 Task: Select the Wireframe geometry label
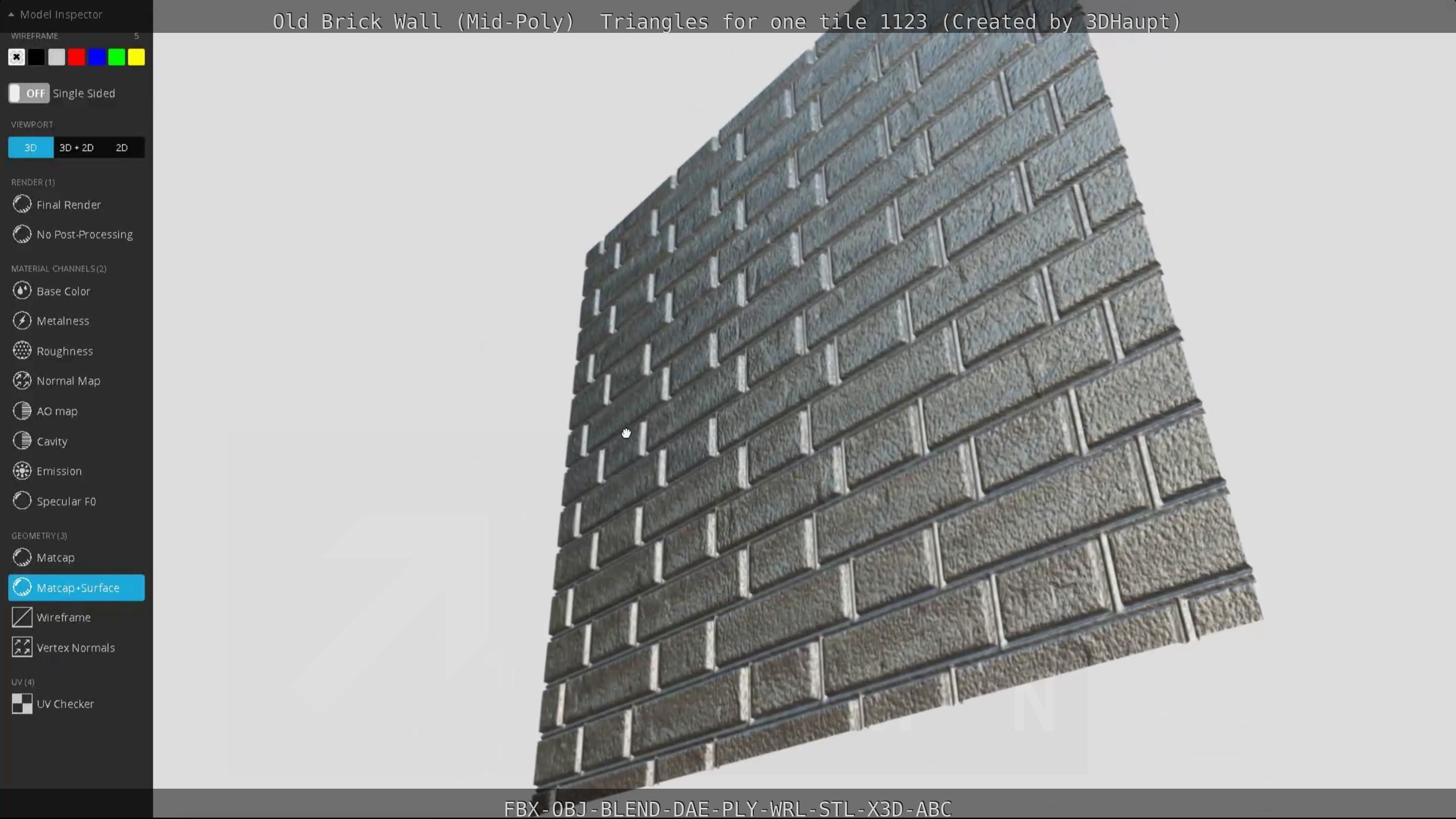coord(63,617)
